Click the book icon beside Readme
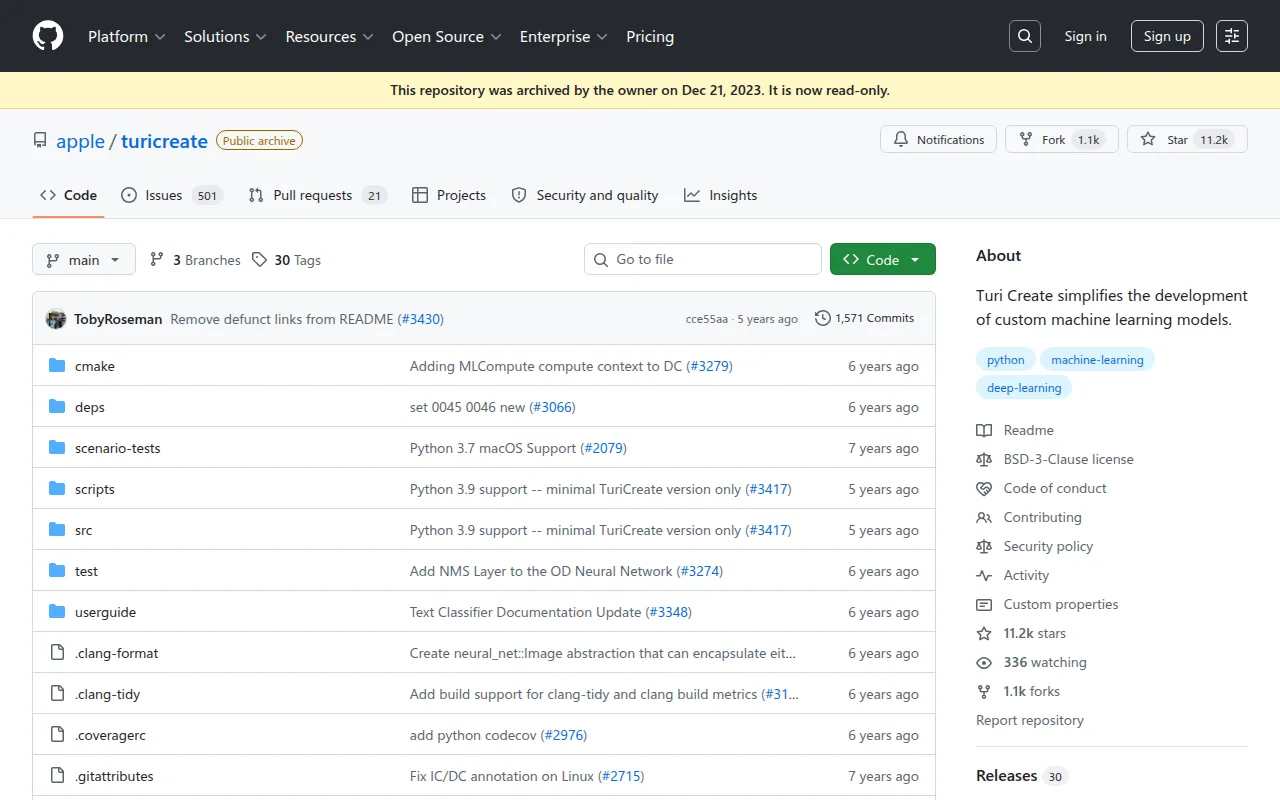1280x800 pixels. [984, 430]
